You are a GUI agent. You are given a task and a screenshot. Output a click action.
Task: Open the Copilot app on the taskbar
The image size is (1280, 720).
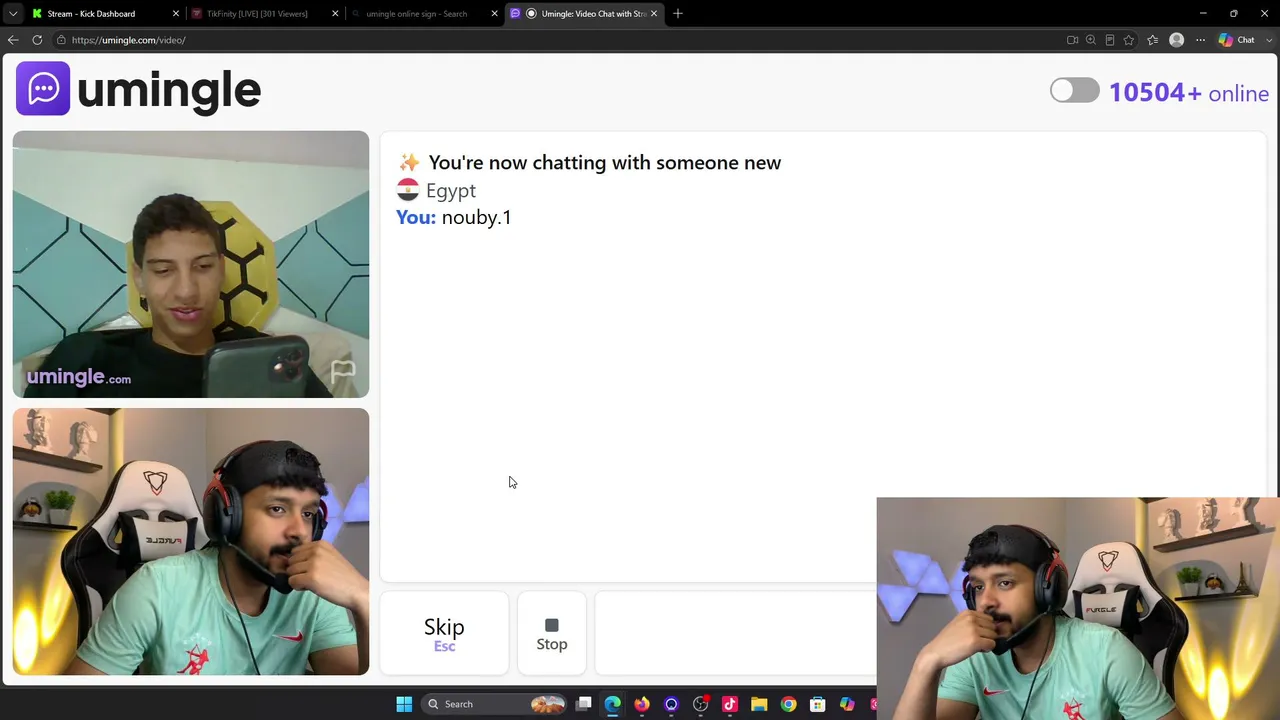[847, 704]
